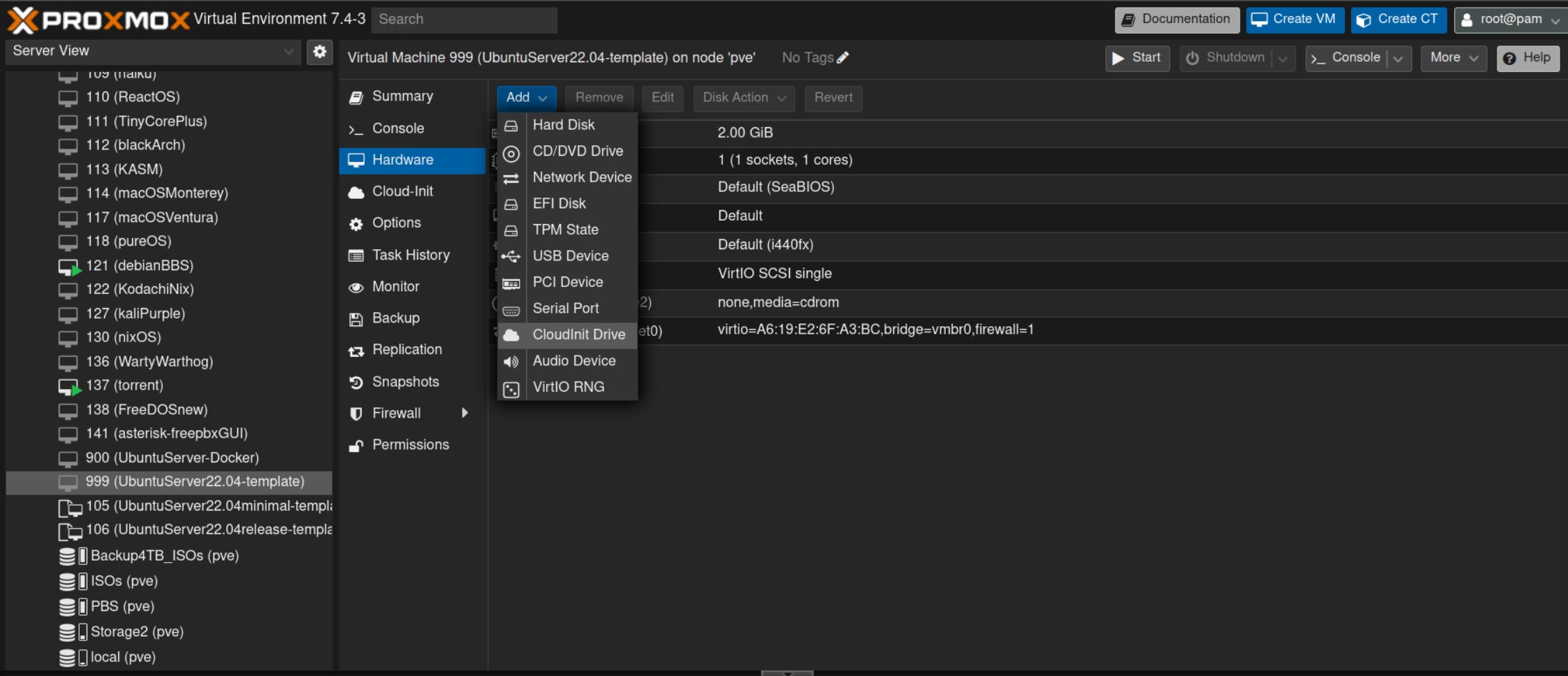
Task: Select Hard Disk from Add menu
Action: pyautogui.click(x=568, y=125)
